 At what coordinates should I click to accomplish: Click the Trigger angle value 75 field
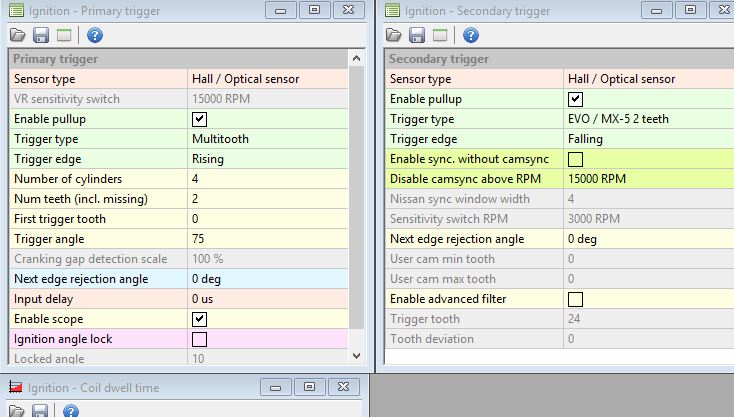[267, 239]
